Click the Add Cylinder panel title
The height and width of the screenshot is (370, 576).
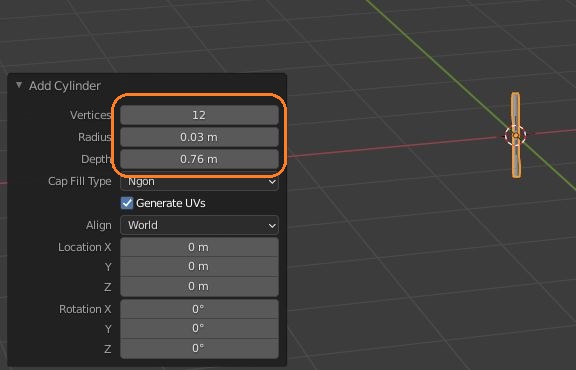pyautogui.click(x=65, y=86)
